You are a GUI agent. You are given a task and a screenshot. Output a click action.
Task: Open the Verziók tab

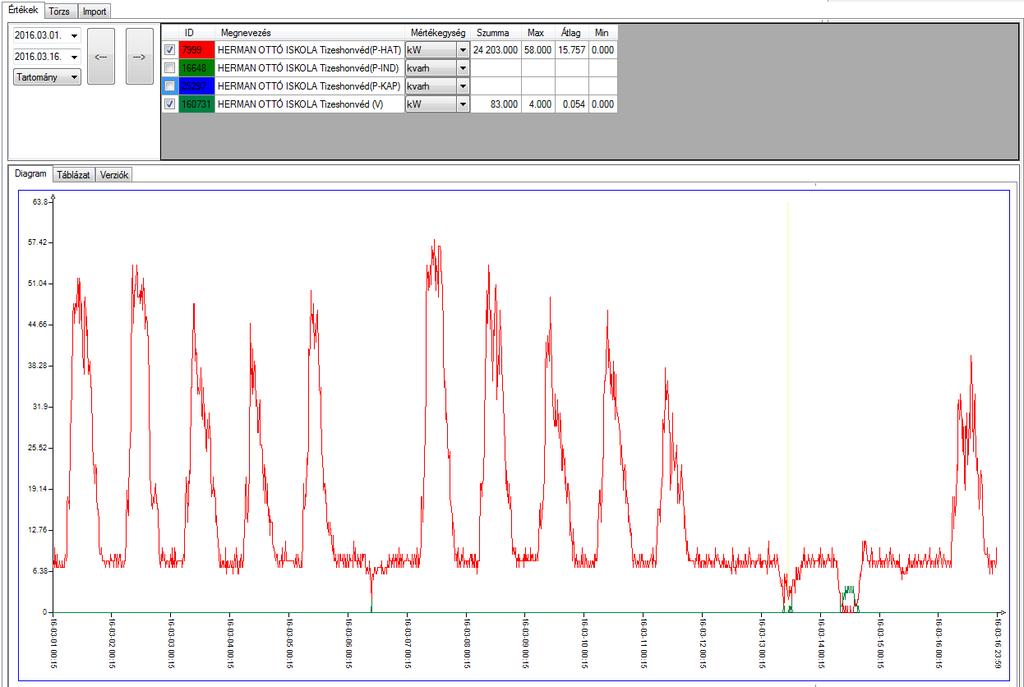click(114, 175)
